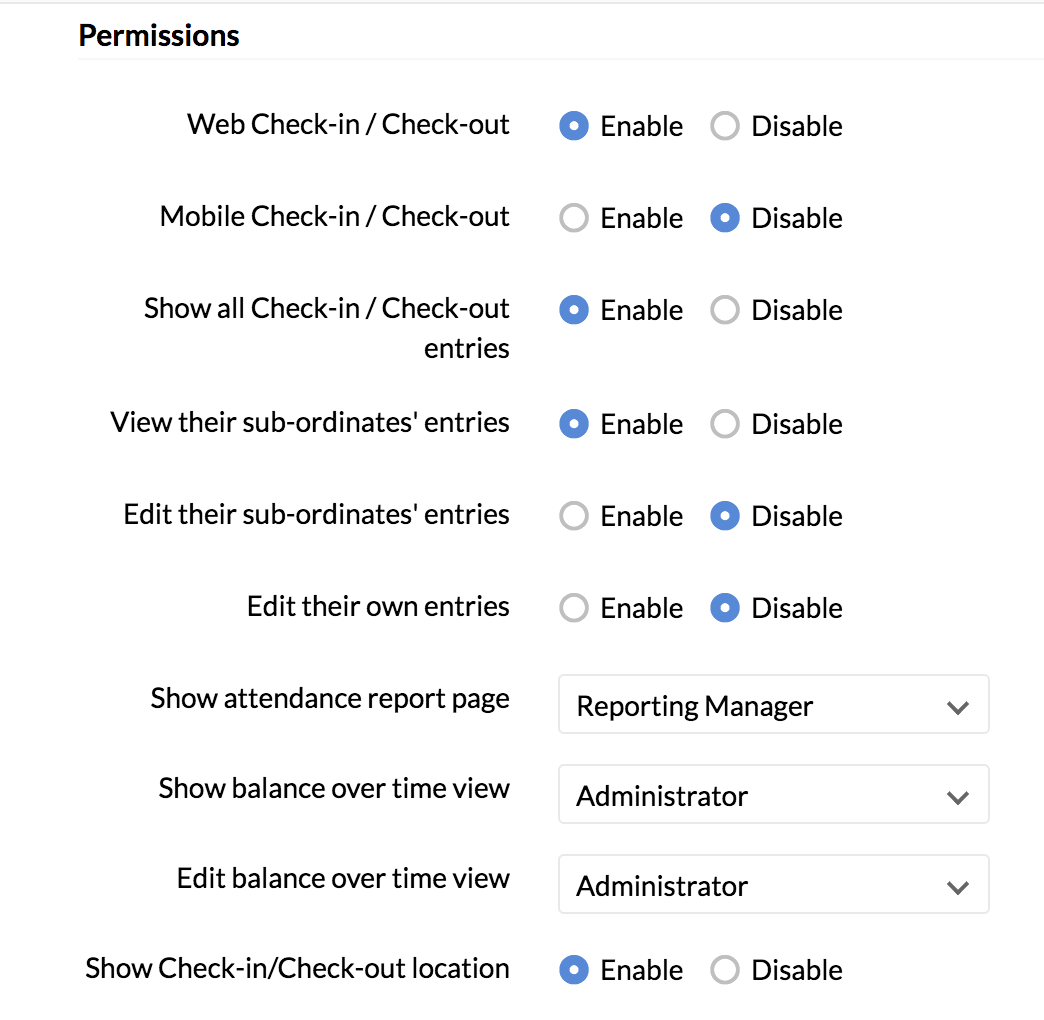Viewport: 1044px width, 1020px height.
Task: Disable Show Check-in/Check-out location
Action: (x=725, y=970)
